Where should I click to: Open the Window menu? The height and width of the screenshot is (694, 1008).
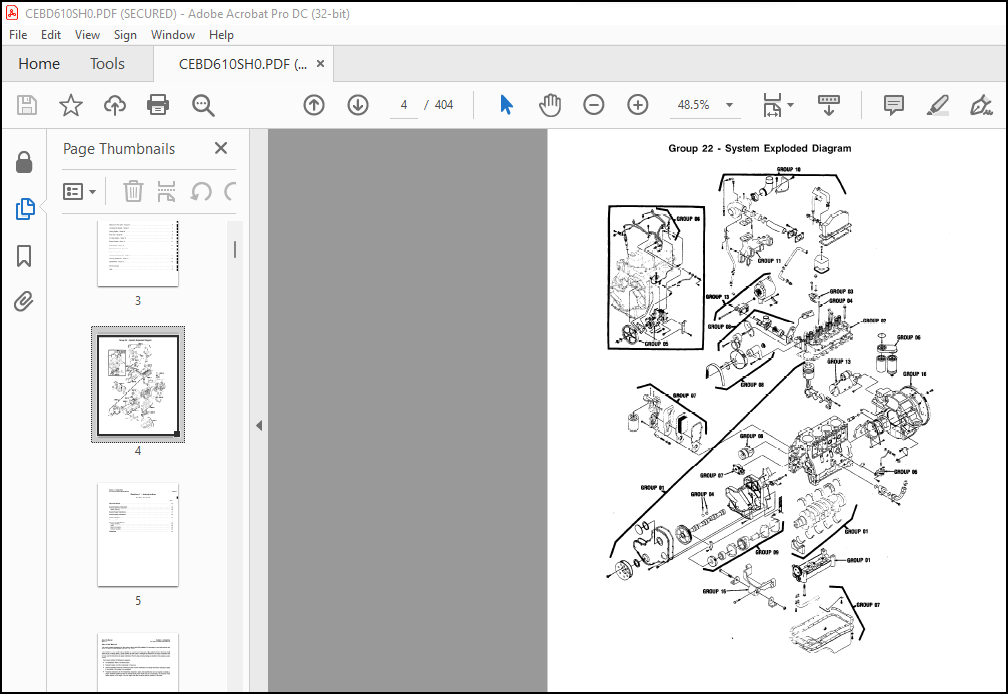(x=173, y=35)
